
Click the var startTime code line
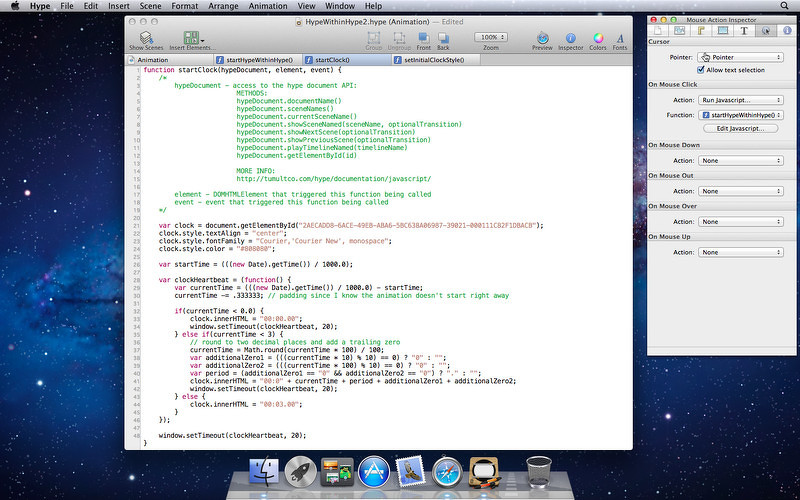point(256,264)
